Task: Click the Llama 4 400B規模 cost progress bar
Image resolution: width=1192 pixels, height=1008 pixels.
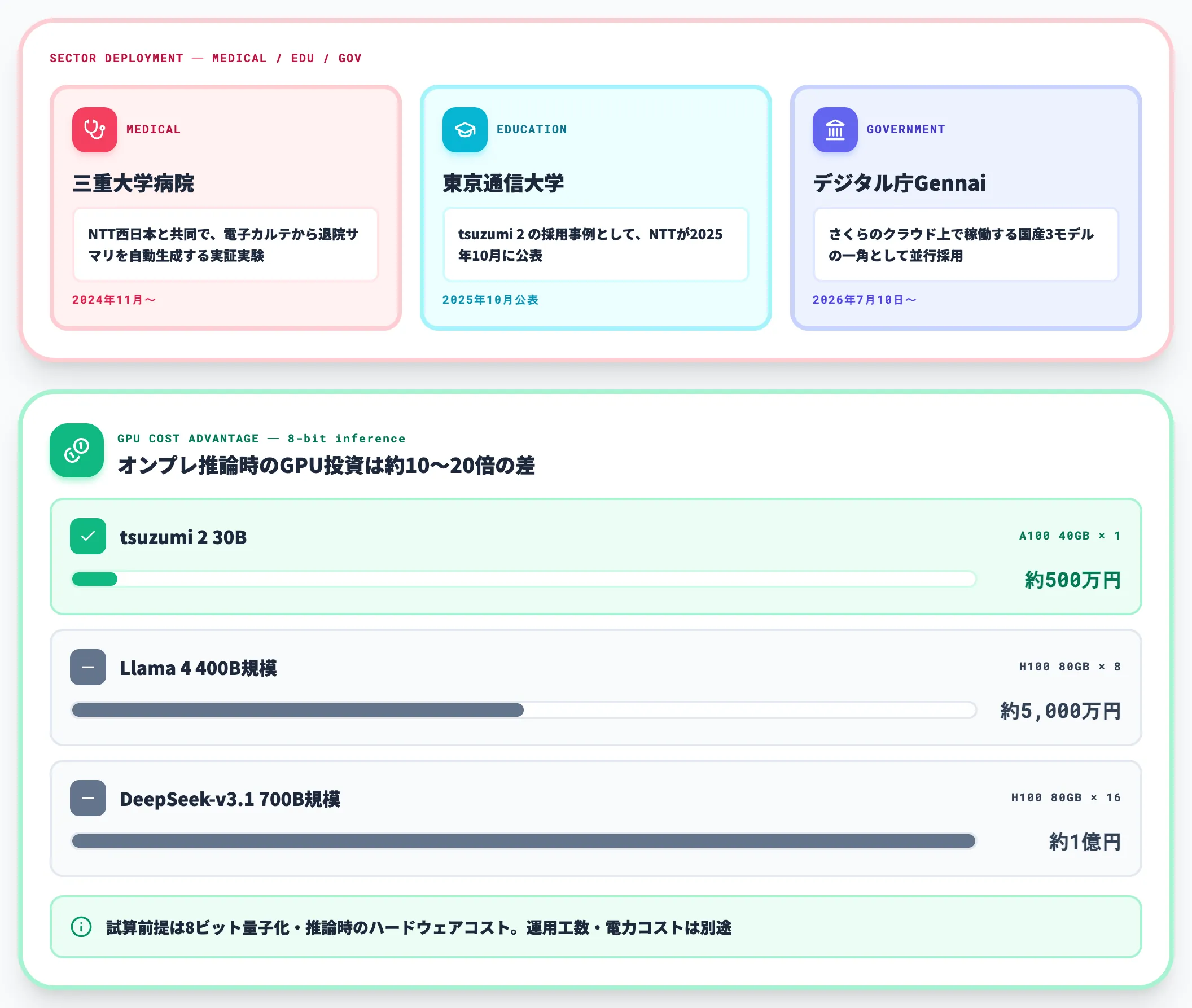Action: pyautogui.click(x=523, y=711)
